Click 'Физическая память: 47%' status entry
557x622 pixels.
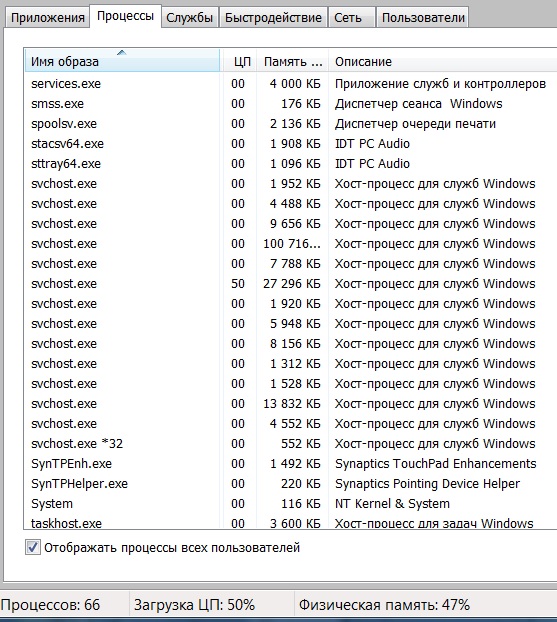384,605
